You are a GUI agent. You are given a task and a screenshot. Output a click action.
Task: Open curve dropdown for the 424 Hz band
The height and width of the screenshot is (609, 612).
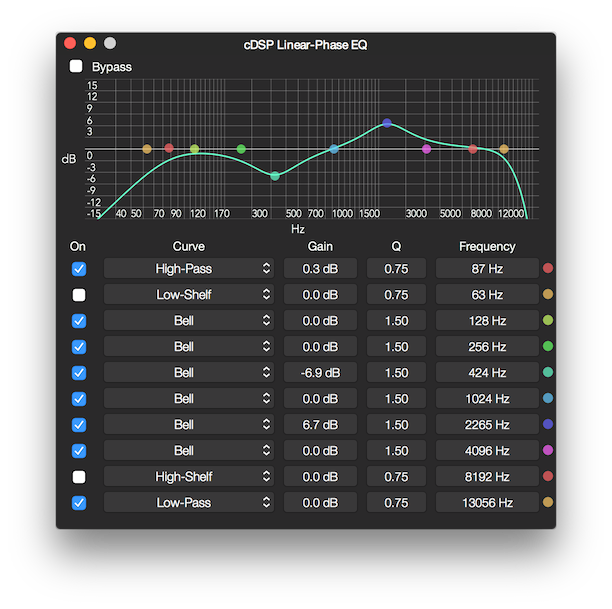(x=189, y=372)
